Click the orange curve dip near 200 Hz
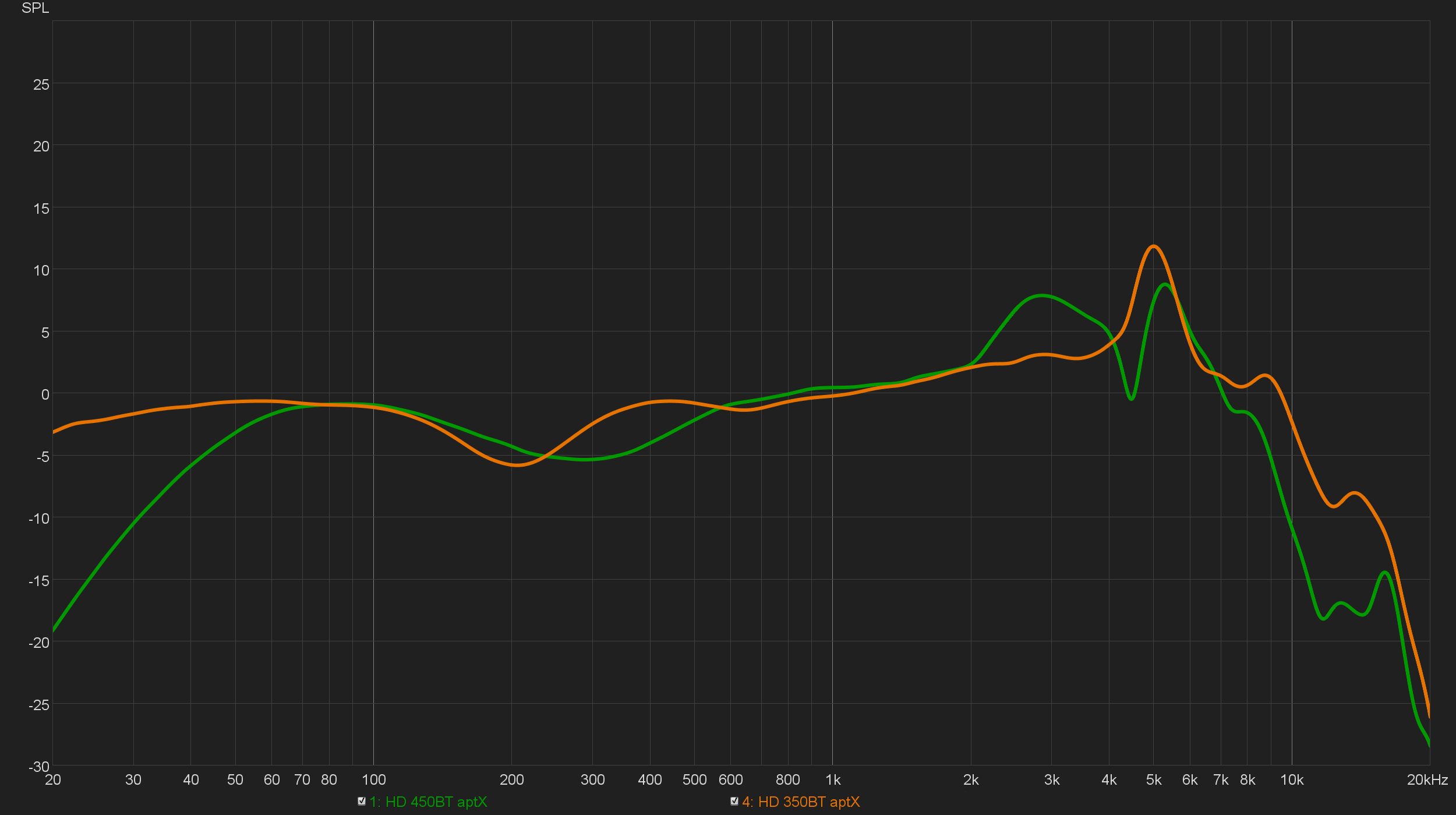Viewport: 1456px width, 815px height. pyautogui.click(x=517, y=465)
